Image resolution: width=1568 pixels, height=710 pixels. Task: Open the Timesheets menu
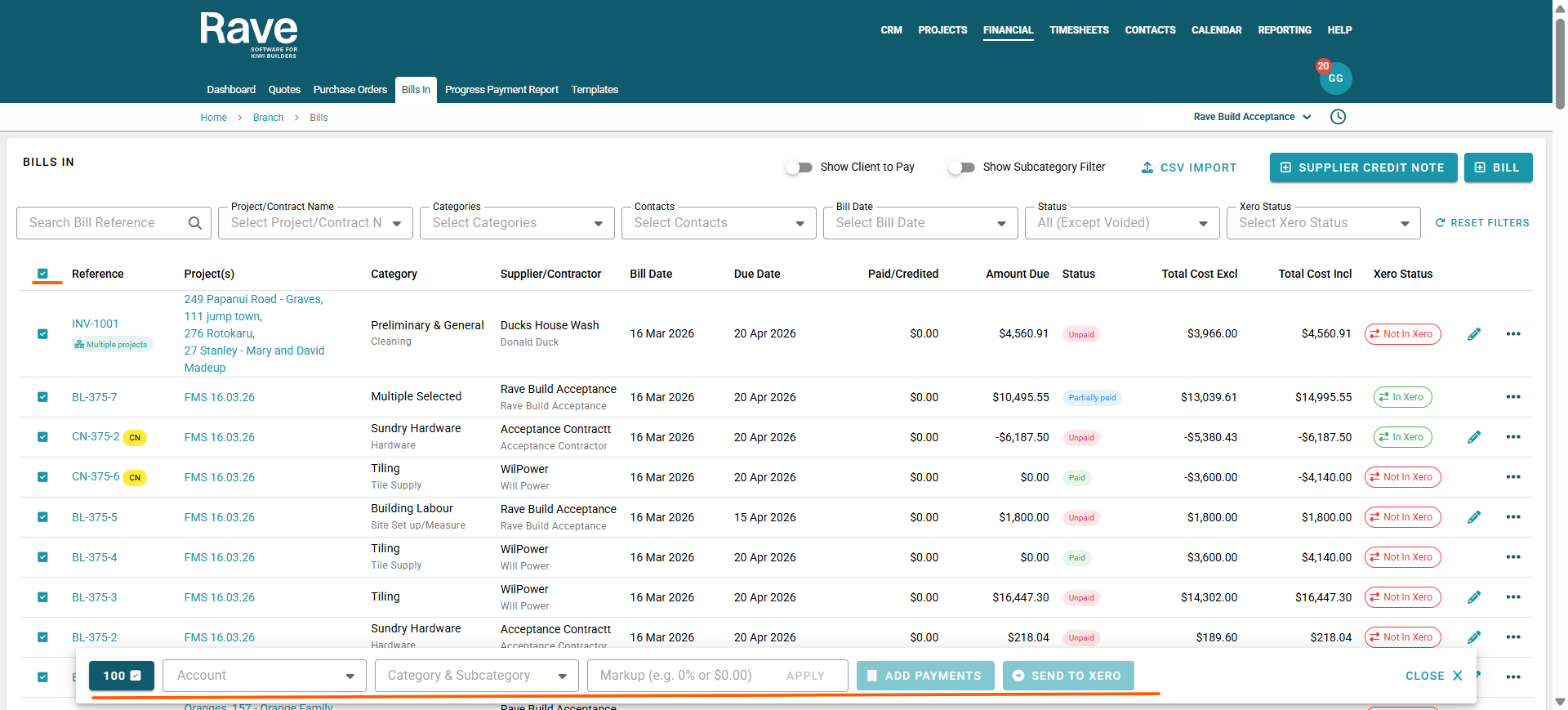[1079, 30]
